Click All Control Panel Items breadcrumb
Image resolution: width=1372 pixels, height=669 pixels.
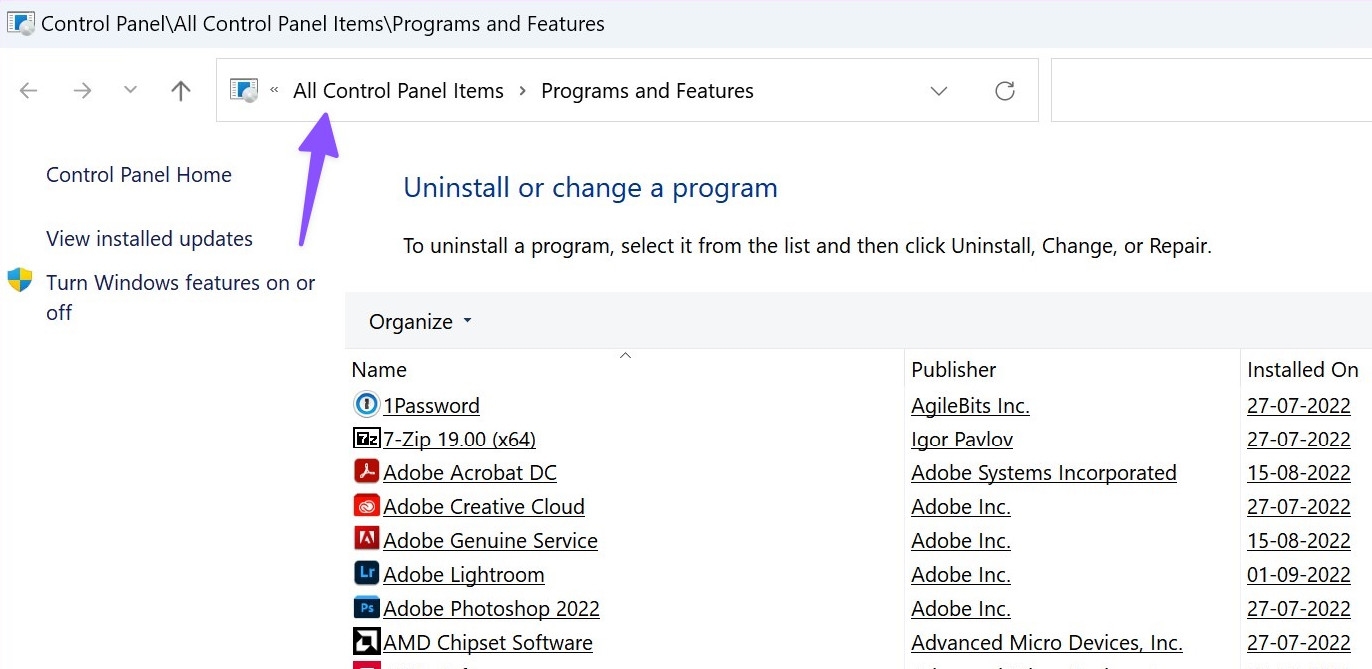tap(398, 91)
